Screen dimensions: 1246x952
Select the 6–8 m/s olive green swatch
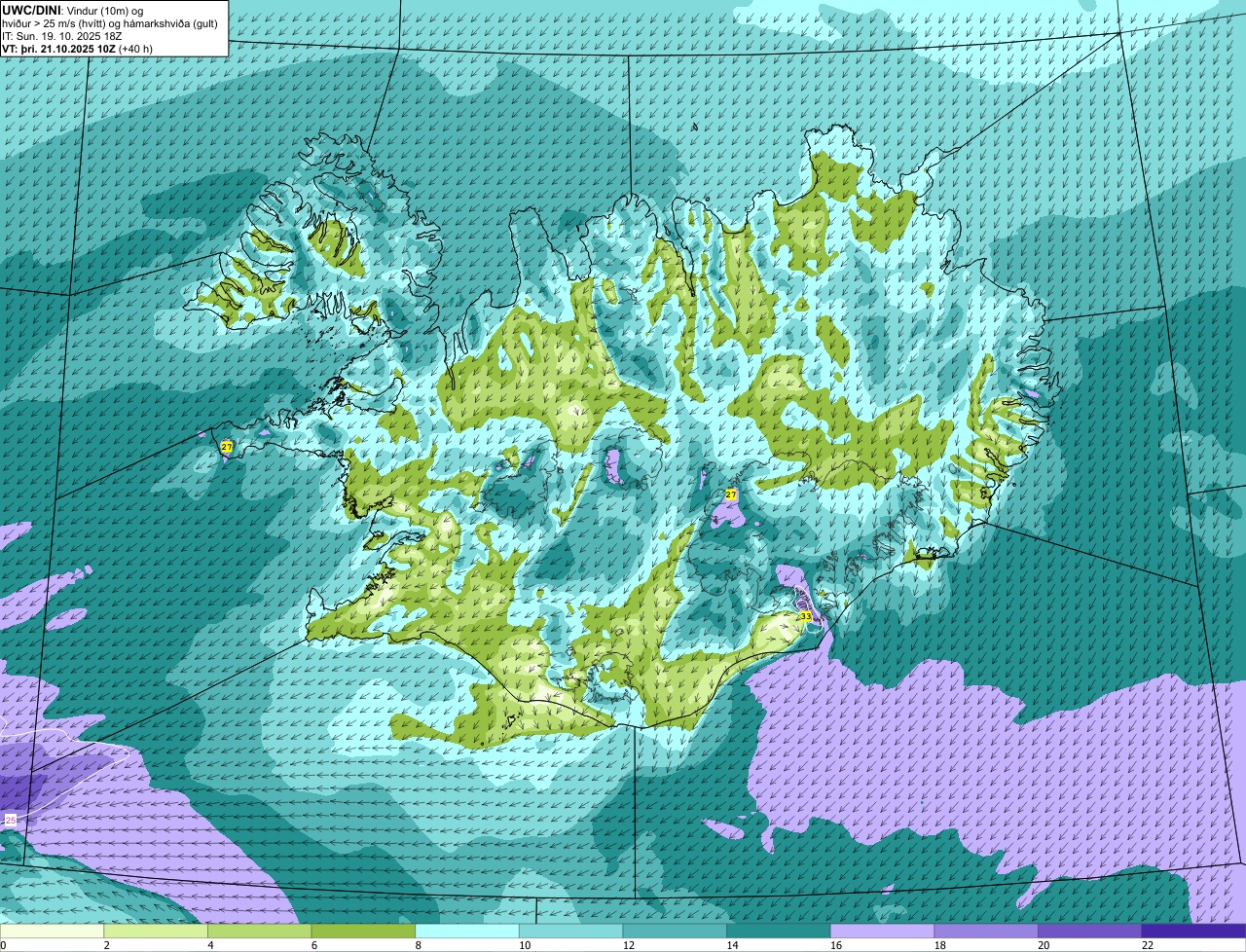pyautogui.click(x=363, y=931)
